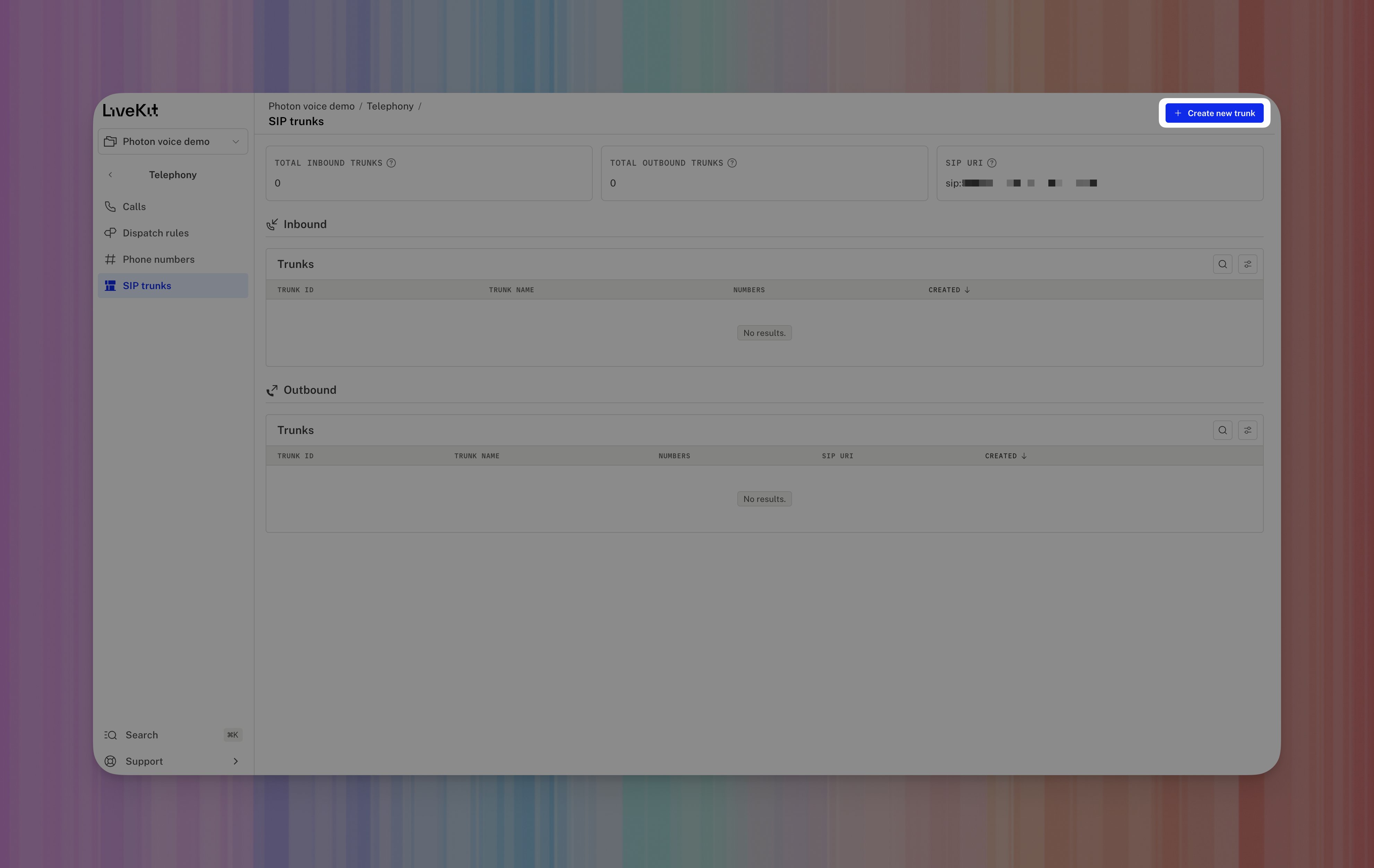1374x868 pixels.
Task: Click the Support lifebuoy icon
Action: pyautogui.click(x=111, y=761)
